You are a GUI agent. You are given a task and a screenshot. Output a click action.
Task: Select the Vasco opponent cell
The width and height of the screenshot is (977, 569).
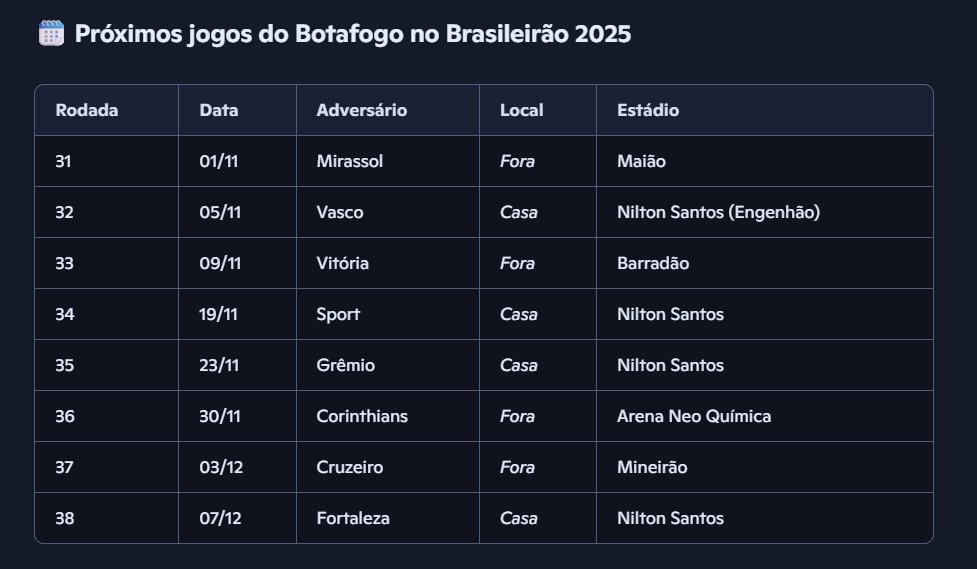coord(340,212)
